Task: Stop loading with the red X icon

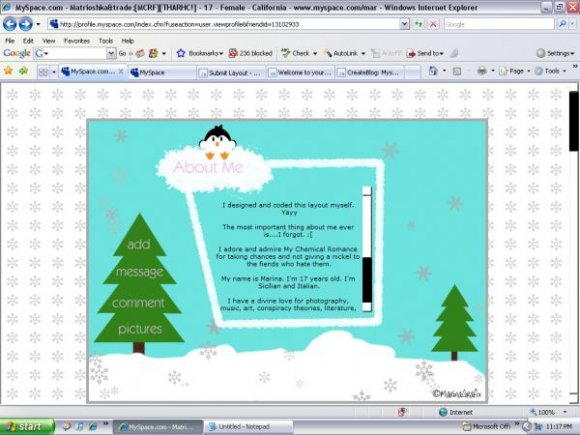Action: click(x=433, y=24)
